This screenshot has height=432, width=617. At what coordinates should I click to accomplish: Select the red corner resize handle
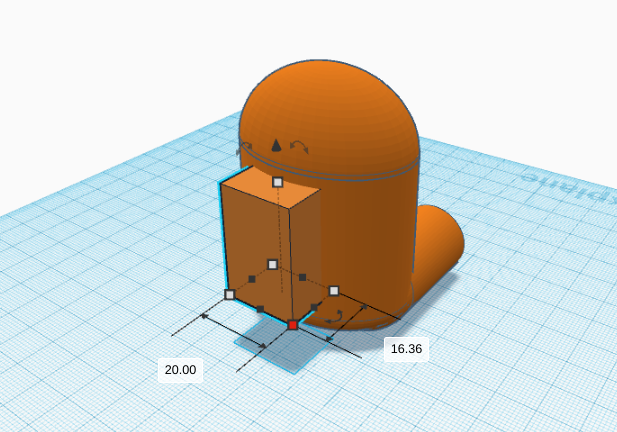[292, 325]
